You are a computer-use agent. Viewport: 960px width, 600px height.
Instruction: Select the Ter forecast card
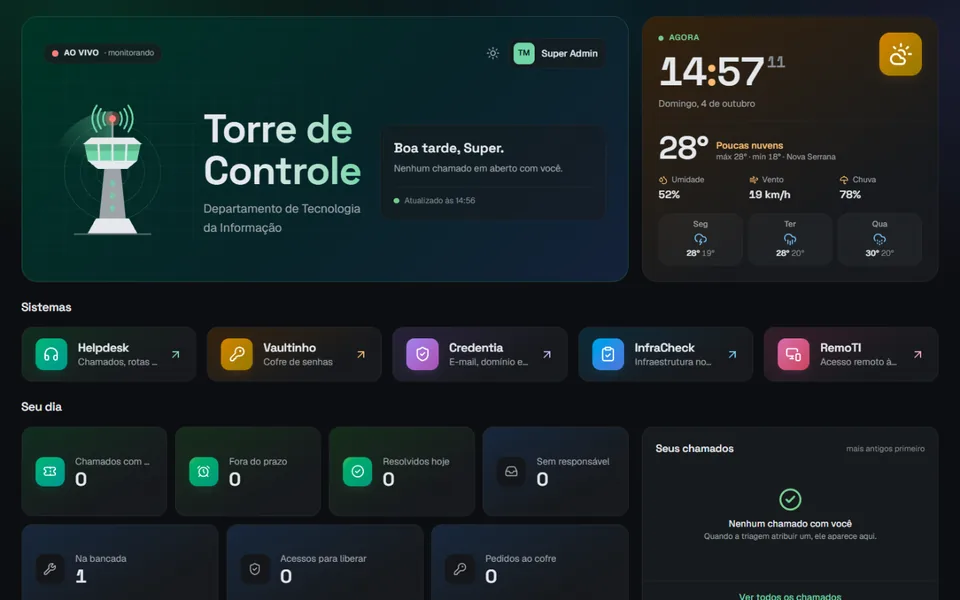pyautogui.click(x=790, y=239)
